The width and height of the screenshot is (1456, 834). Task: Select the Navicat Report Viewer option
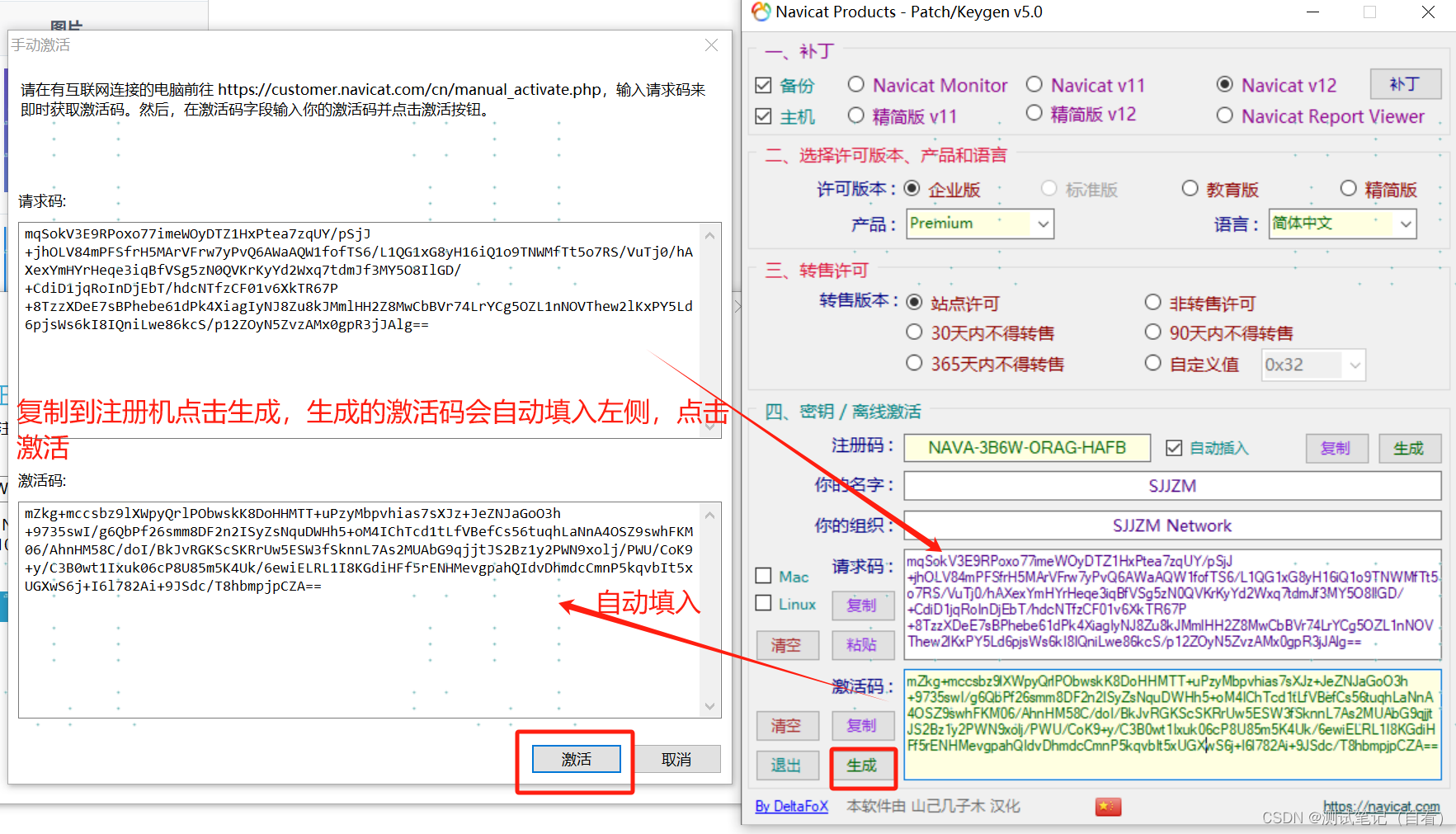(1225, 115)
